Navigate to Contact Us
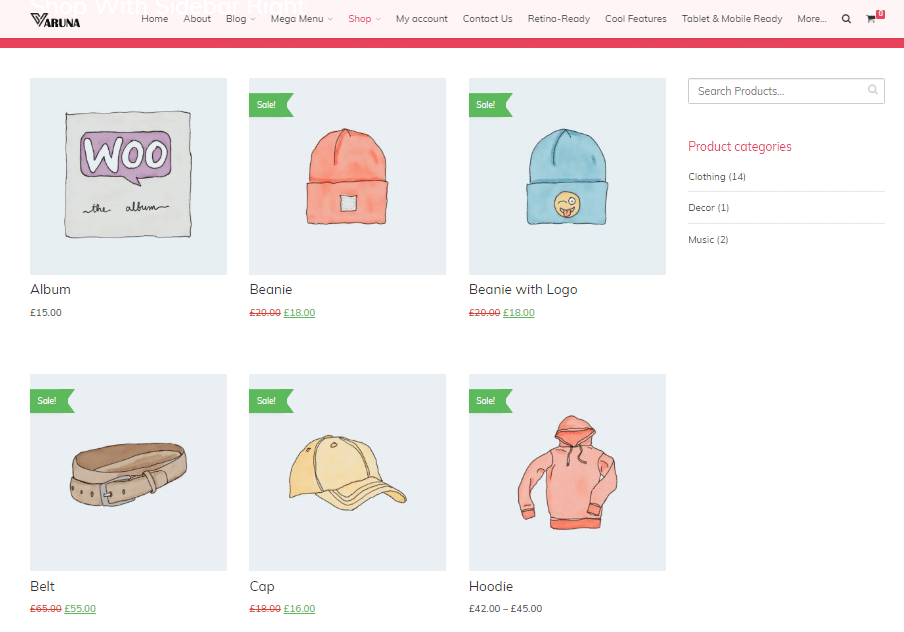Image resolution: width=904 pixels, height=632 pixels. click(x=487, y=18)
